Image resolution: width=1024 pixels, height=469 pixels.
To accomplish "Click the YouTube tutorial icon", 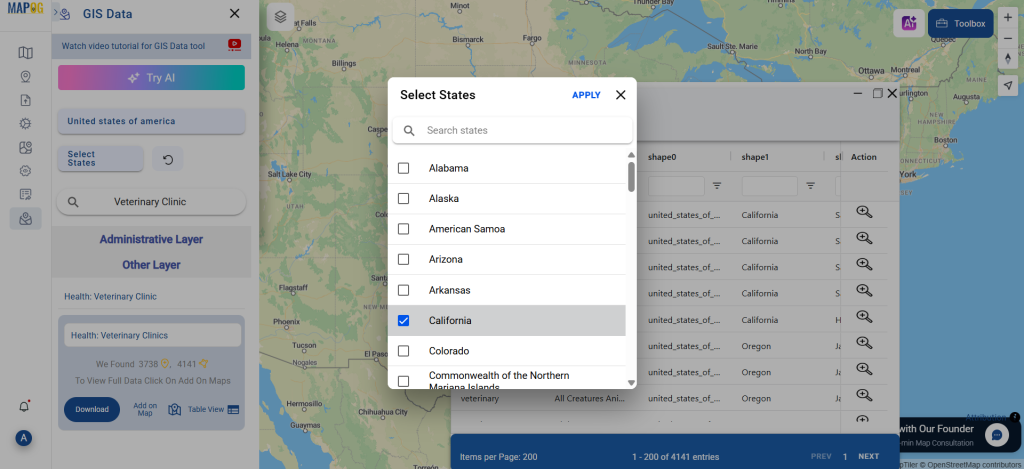I will (x=234, y=45).
